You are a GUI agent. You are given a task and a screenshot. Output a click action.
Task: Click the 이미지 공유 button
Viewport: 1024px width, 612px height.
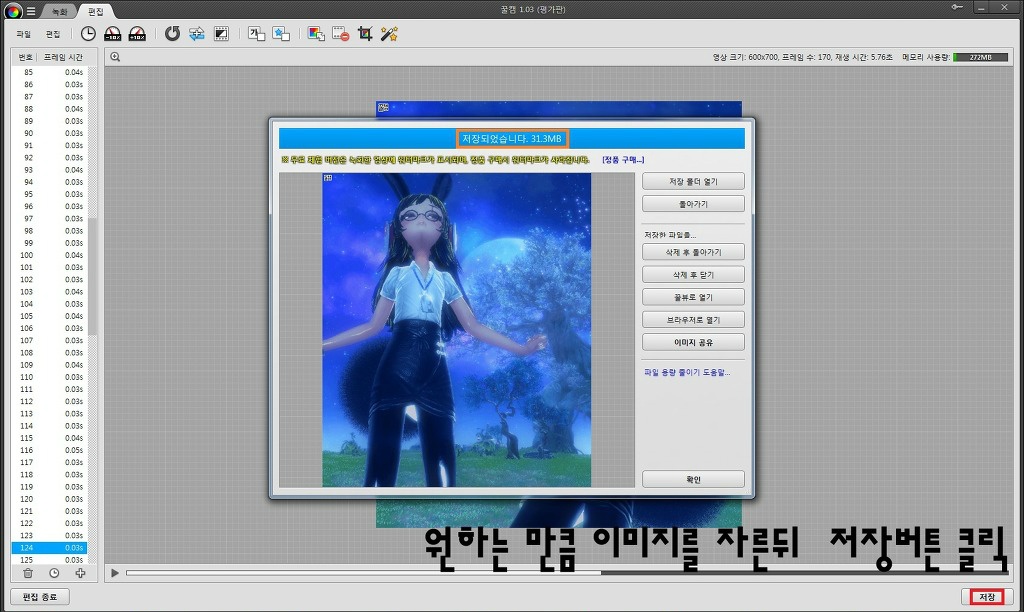[693, 342]
